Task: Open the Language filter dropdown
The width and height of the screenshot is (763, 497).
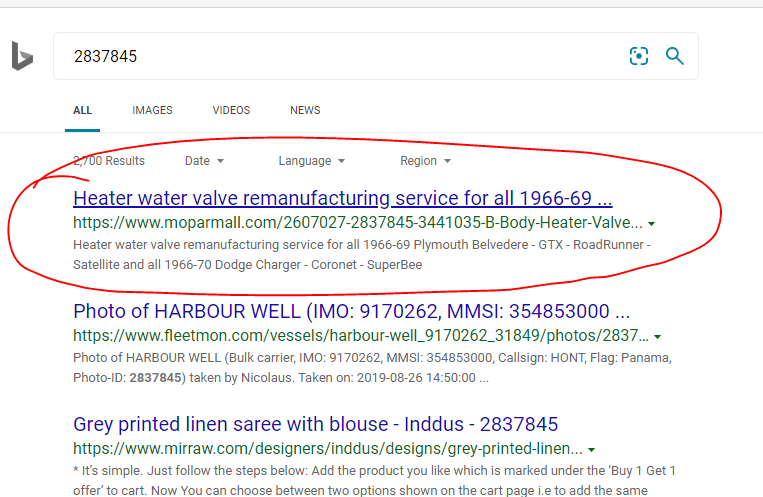Action: click(311, 161)
